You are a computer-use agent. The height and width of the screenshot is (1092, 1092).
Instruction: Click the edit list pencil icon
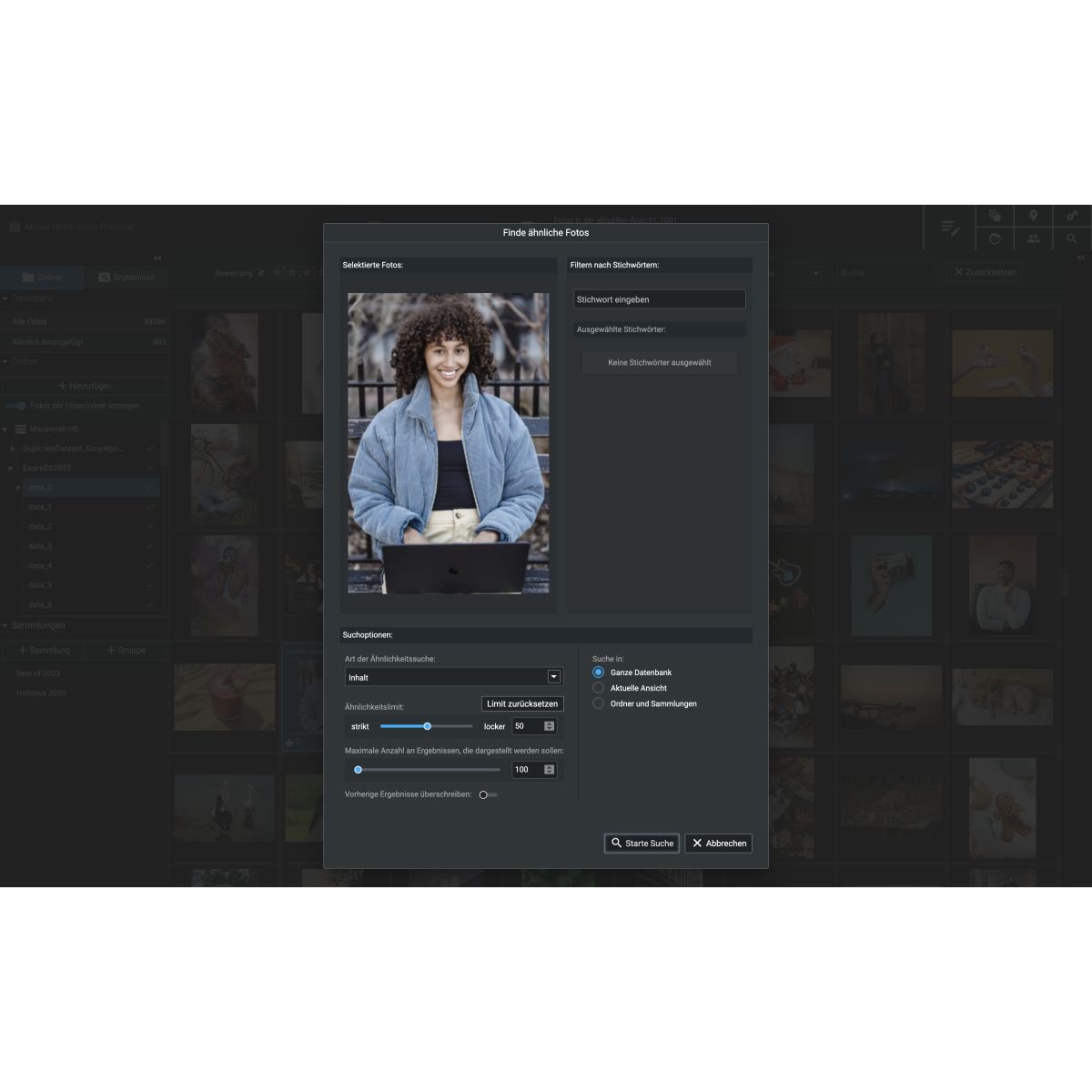tap(950, 227)
